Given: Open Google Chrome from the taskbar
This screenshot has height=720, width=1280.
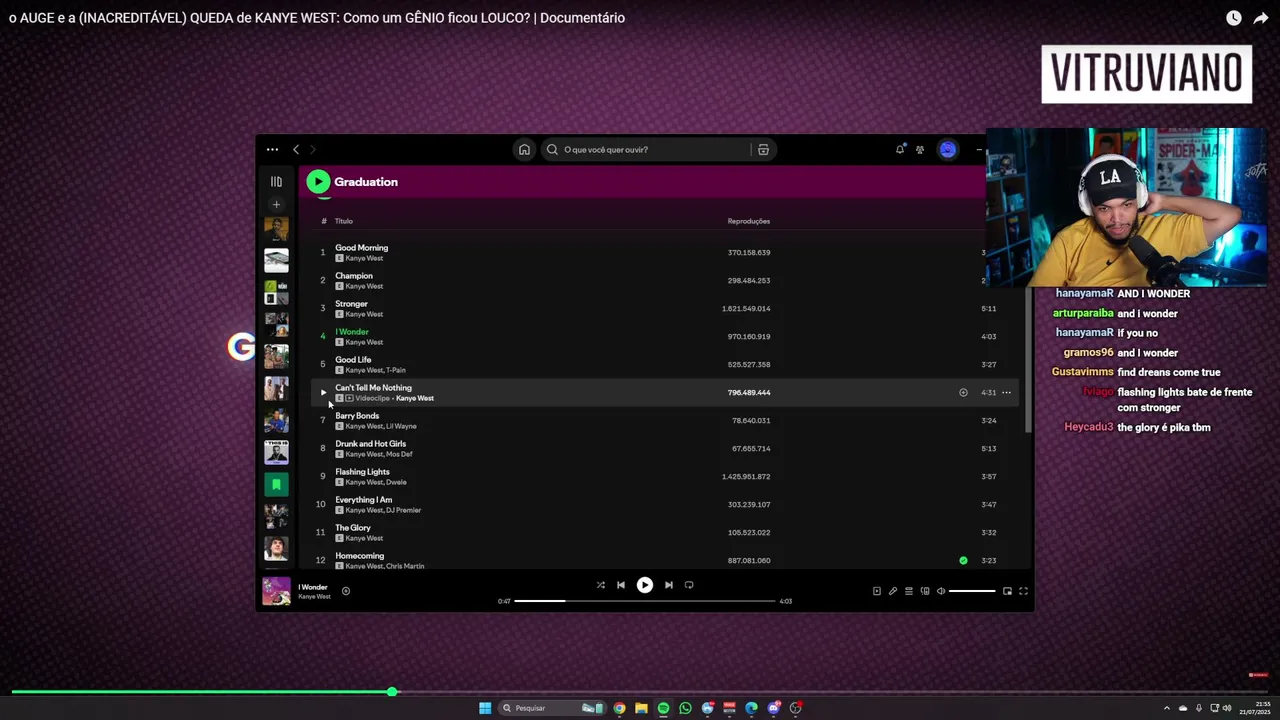Looking at the screenshot, I should [x=620, y=708].
